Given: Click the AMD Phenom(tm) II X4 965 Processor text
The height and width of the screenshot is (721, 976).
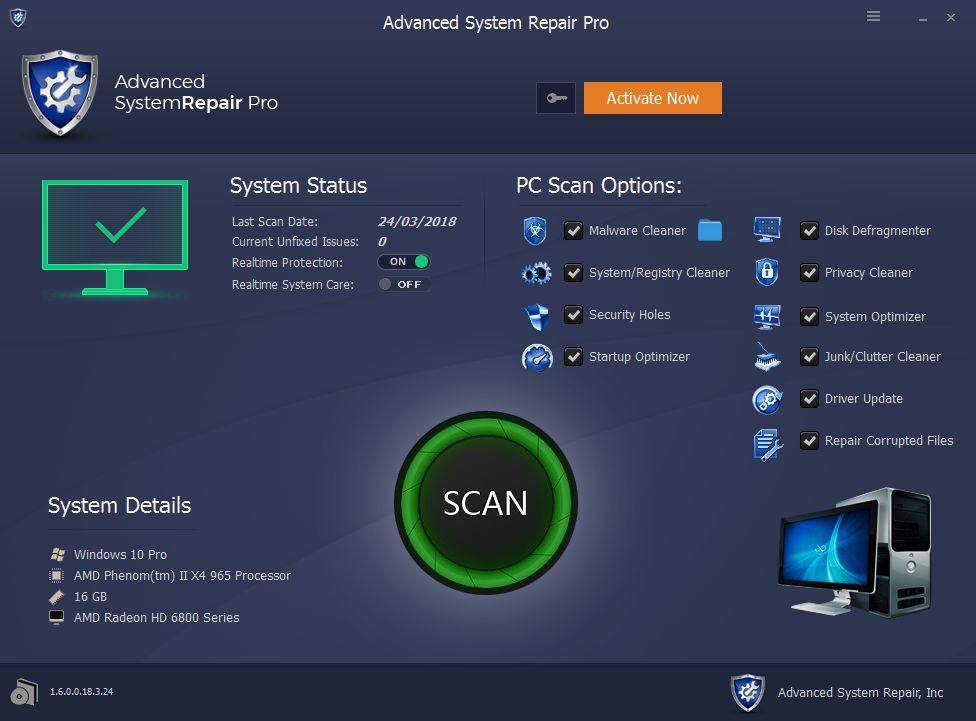Looking at the screenshot, I should click(182, 576).
